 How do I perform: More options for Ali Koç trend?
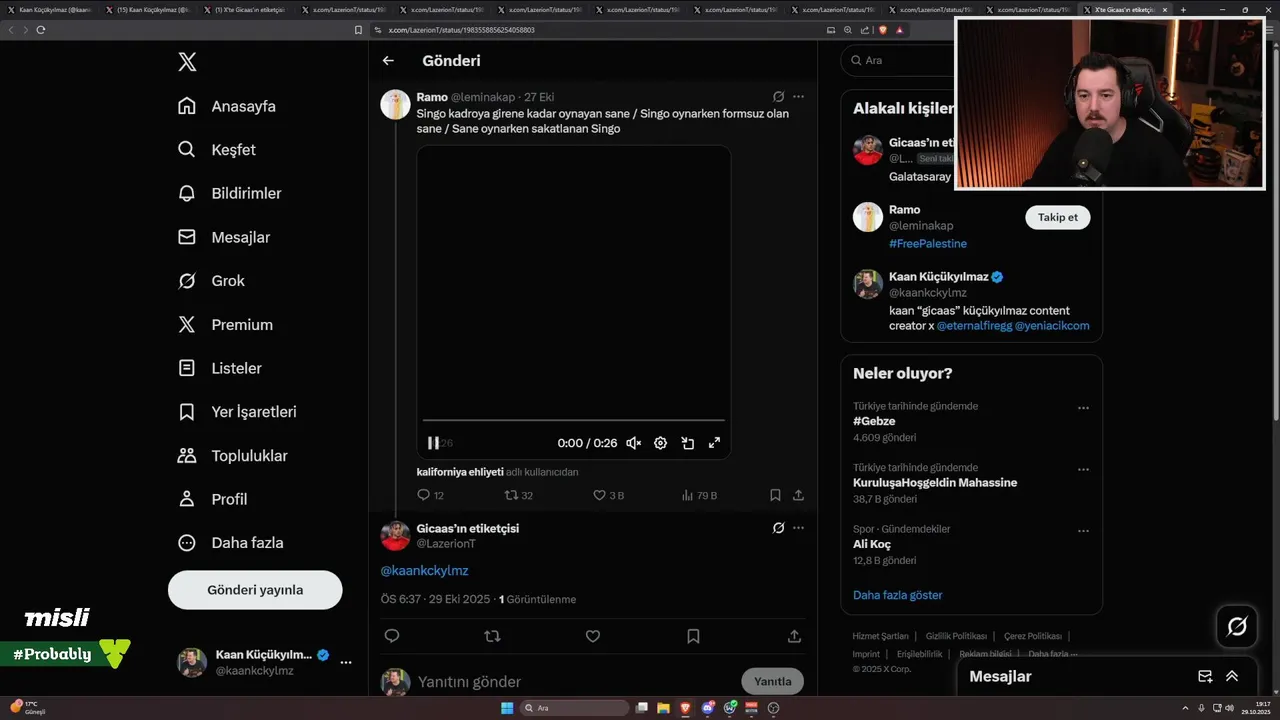(1083, 530)
